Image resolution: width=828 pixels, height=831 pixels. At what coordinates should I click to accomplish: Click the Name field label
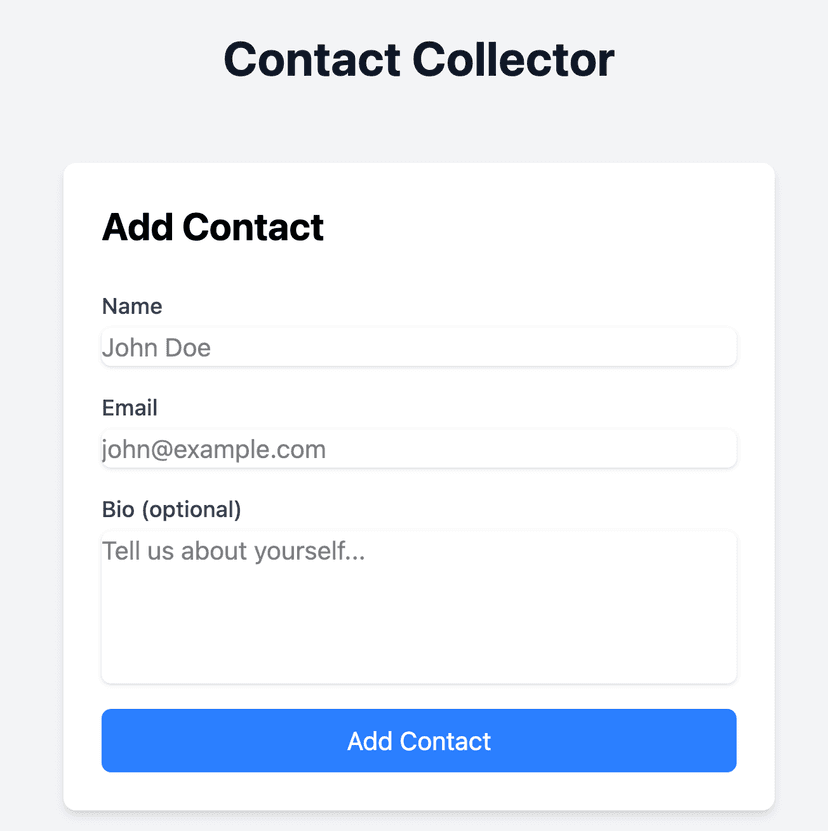[x=132, y=306]
